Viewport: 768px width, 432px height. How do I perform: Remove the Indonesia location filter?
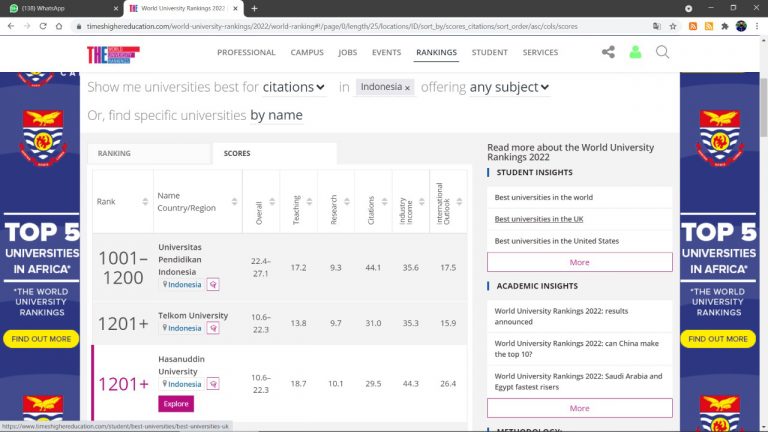[x=407, y=88]
